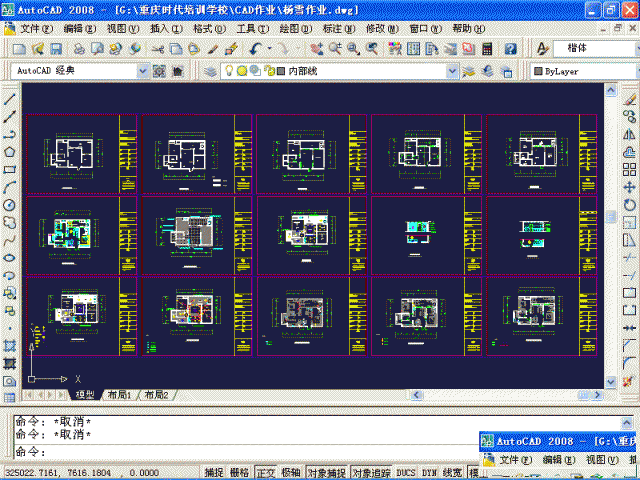Click the Print icon in standard toolbar
This screenshot has height=480, width=640.
[x=76, y=48]
